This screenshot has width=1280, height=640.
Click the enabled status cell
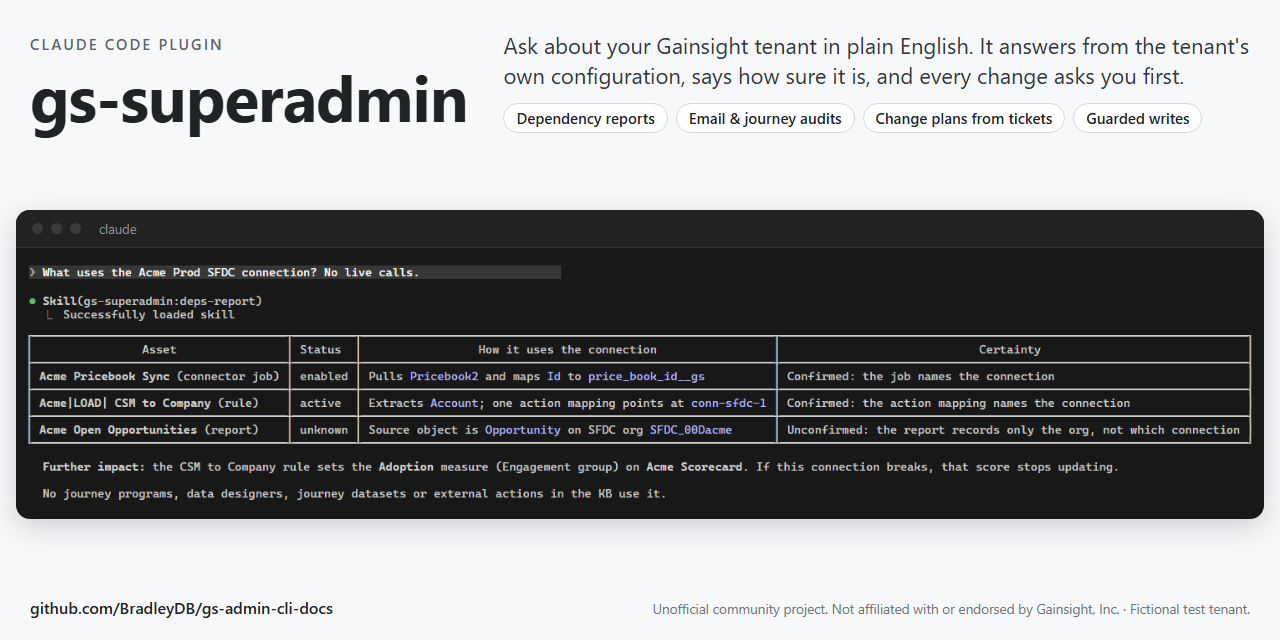coord(324,376)
